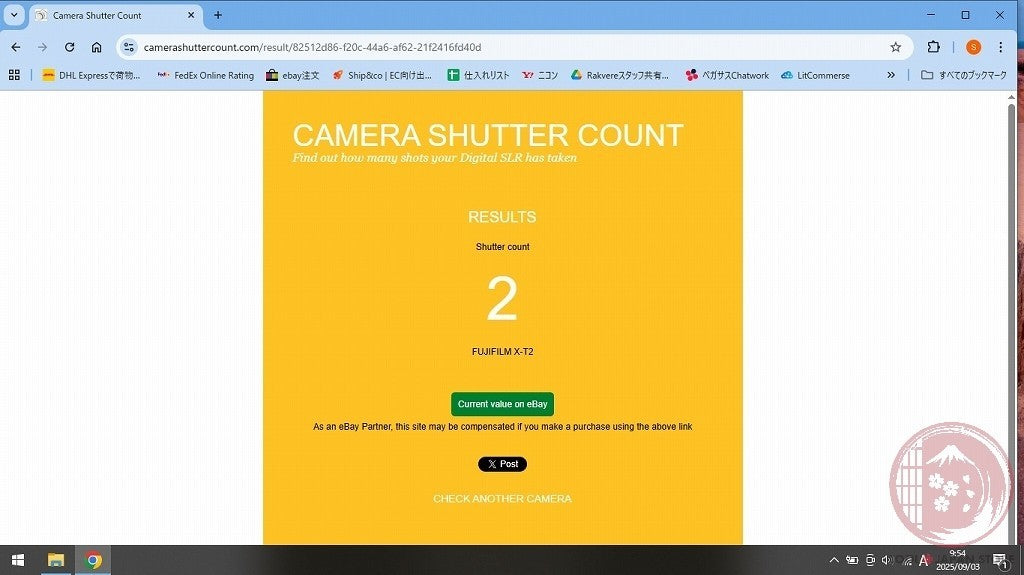Click the X Post share button
This screenshot has width=1024, height=575.
502,464
